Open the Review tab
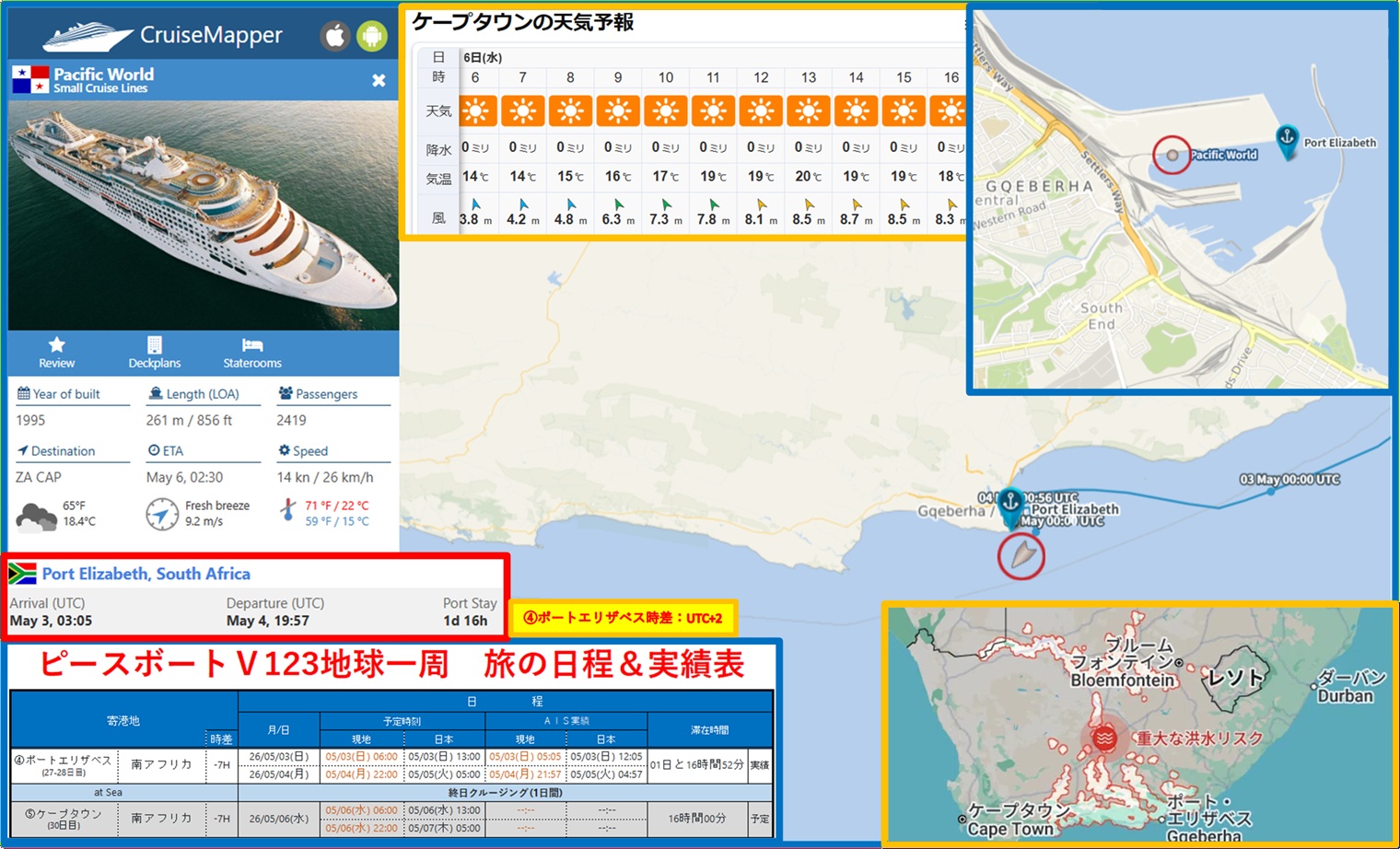 57,353
